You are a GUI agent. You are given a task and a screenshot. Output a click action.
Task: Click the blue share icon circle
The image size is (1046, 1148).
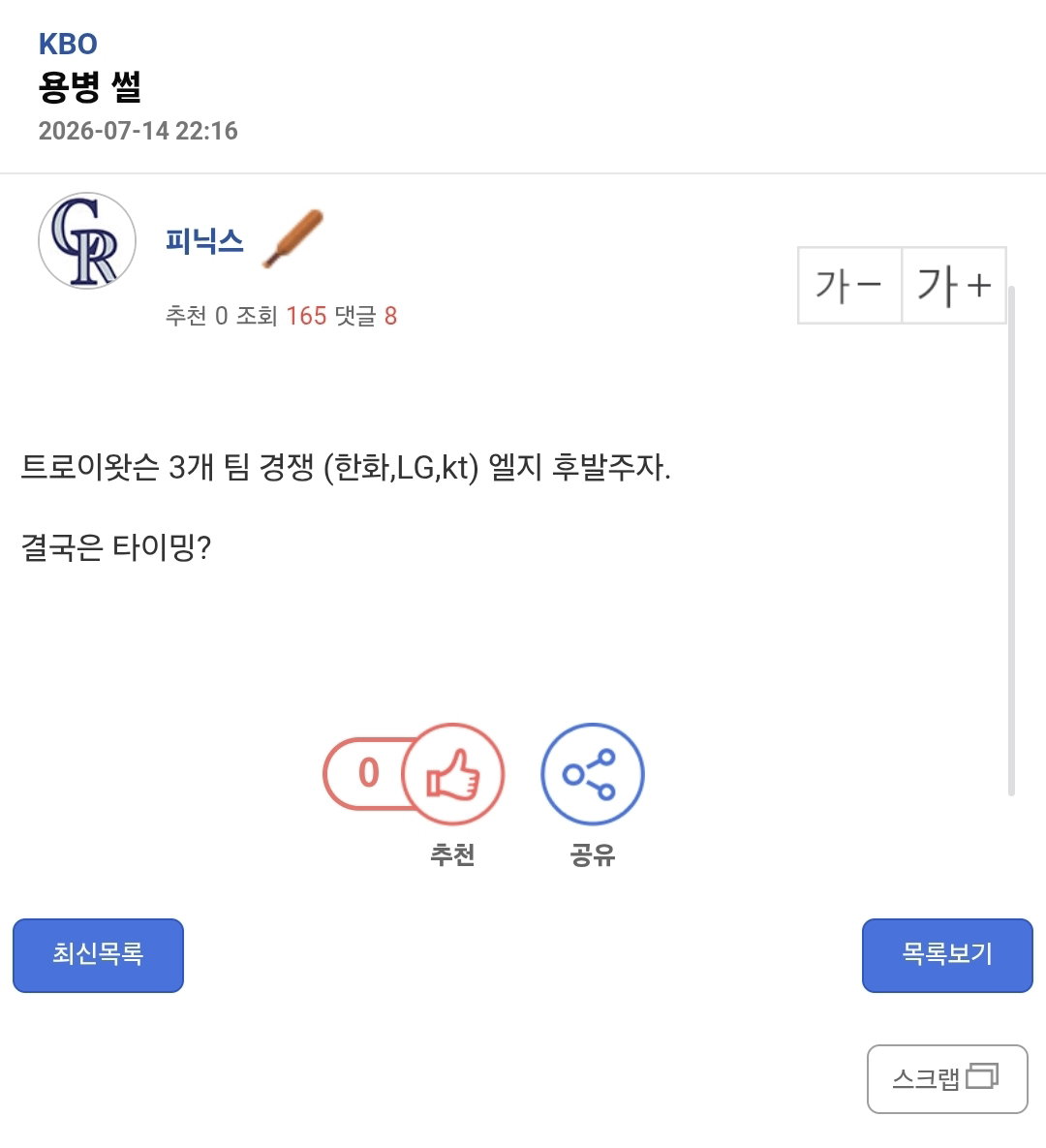(x=592, y=774)
